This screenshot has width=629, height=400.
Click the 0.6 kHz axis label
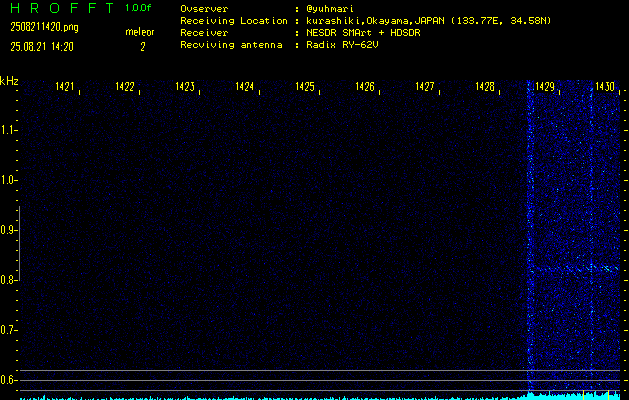pyautogui.click(x=7, y=380)
